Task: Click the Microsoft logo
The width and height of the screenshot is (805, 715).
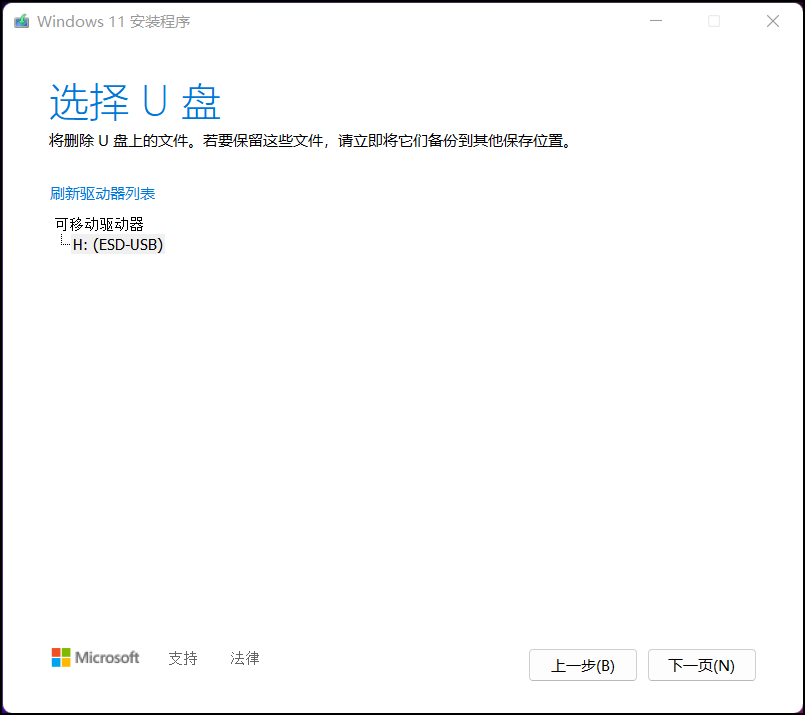Action: pos(95,658)
